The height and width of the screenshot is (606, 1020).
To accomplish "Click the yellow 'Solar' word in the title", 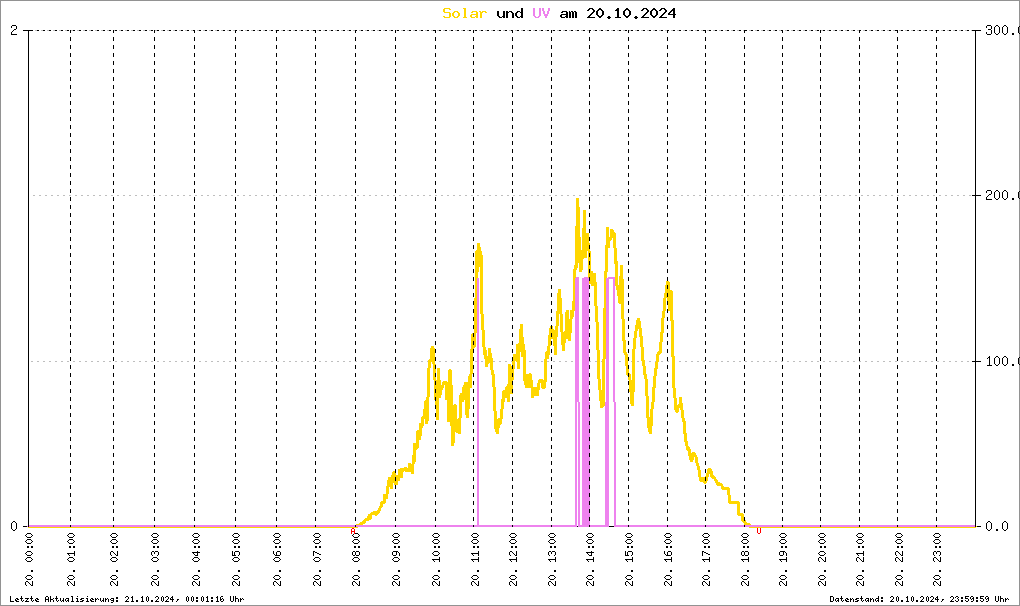I will [x=464, y=14].
